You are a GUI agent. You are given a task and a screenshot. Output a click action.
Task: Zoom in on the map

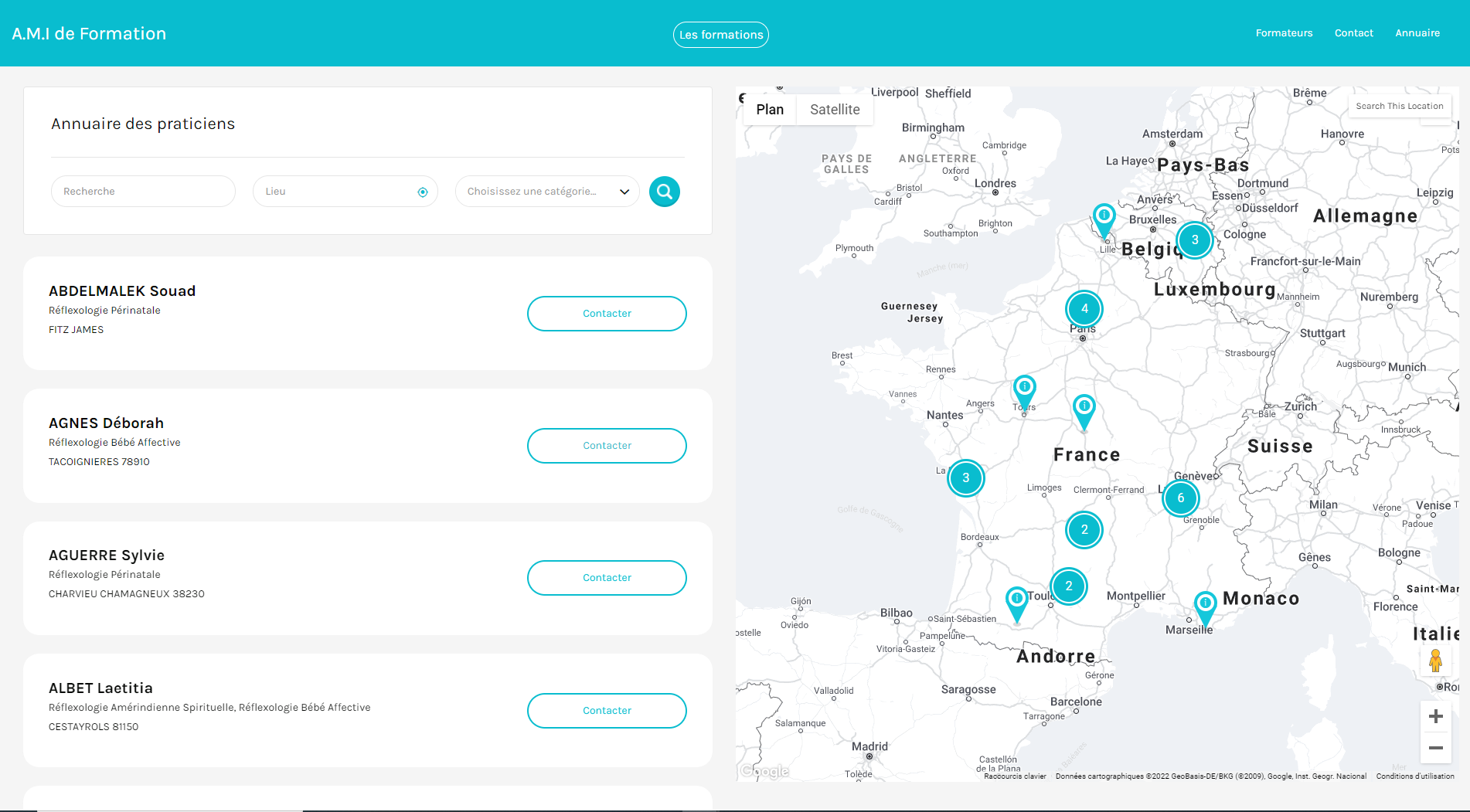[x=1435, y=716]
